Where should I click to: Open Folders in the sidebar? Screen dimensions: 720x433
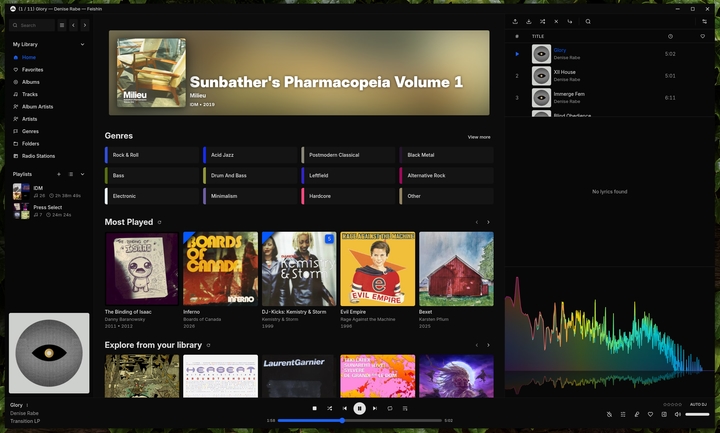(26, 144)
